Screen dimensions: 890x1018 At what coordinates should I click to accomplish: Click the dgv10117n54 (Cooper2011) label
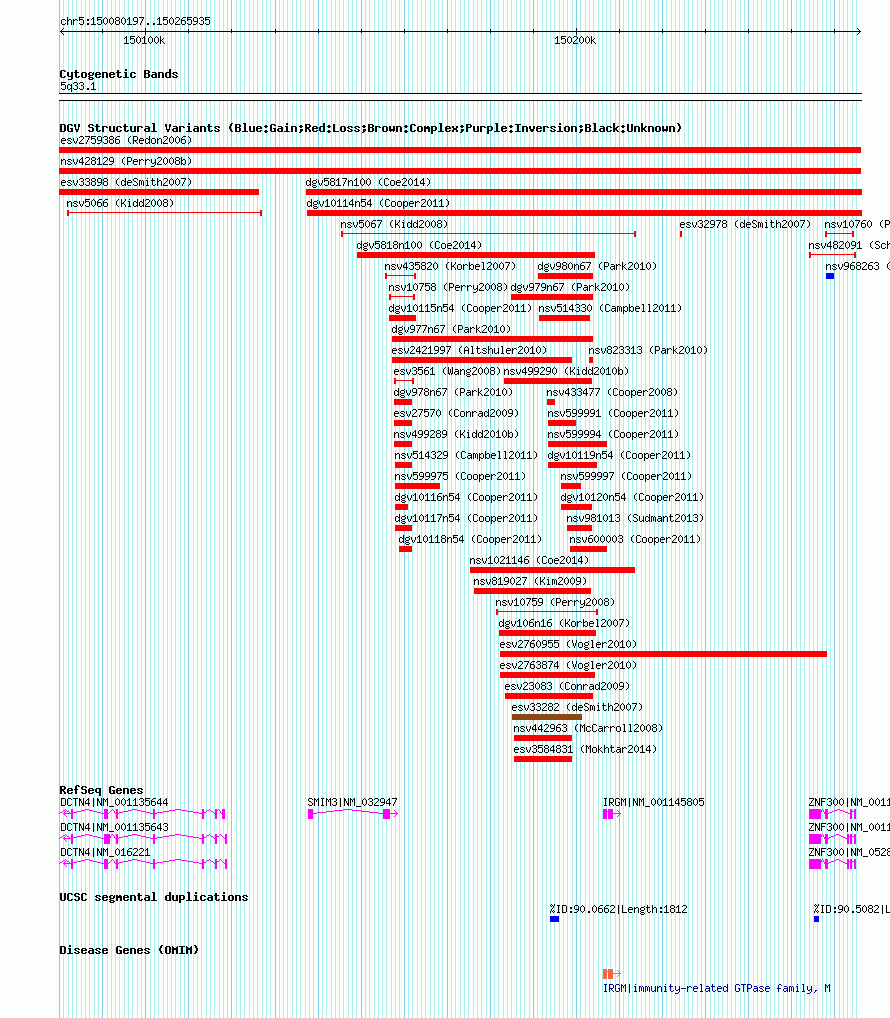click(x=466, y=518)
